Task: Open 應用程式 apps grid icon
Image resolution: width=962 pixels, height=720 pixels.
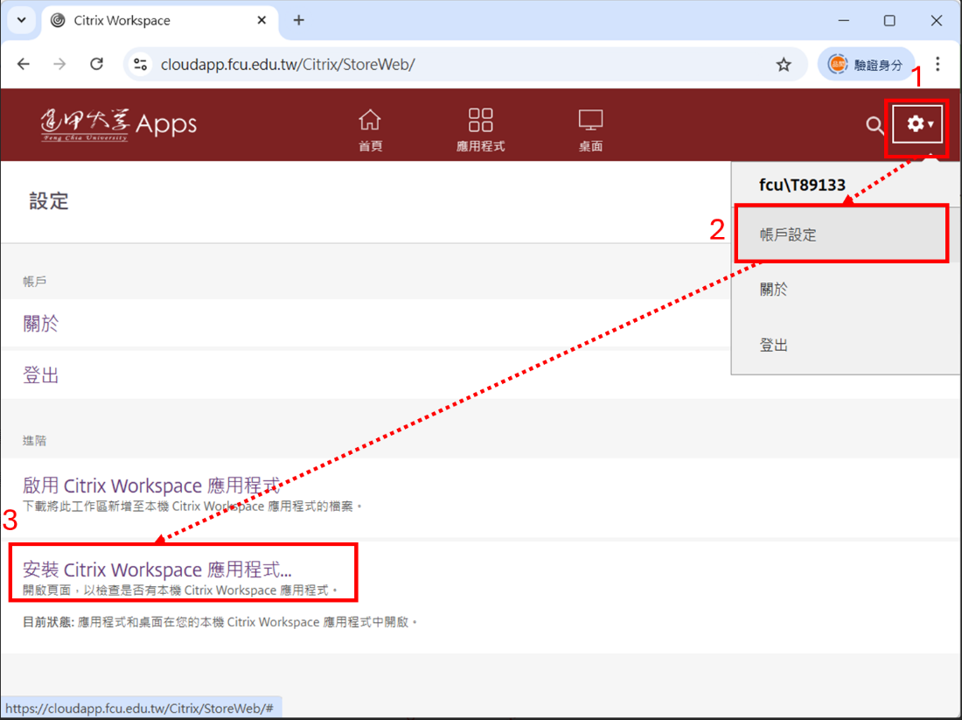Action: click(480, 129)
